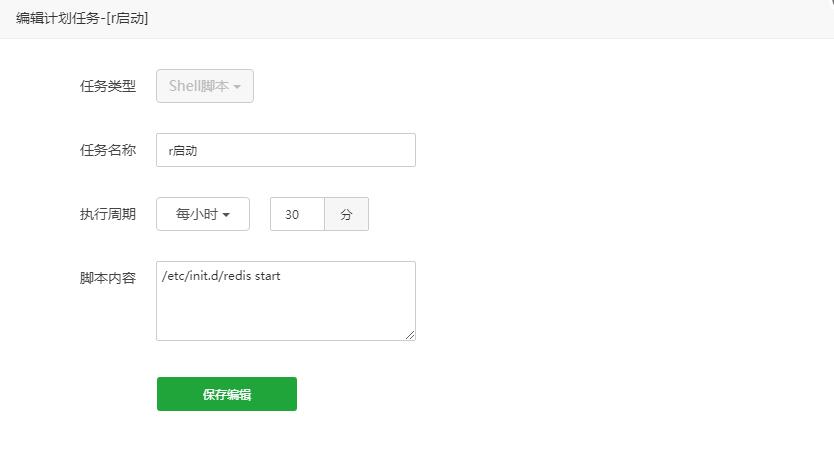
Task: Place cursor on r启动 text in name field
Action: pyautogui.click(x=183, y=151)
